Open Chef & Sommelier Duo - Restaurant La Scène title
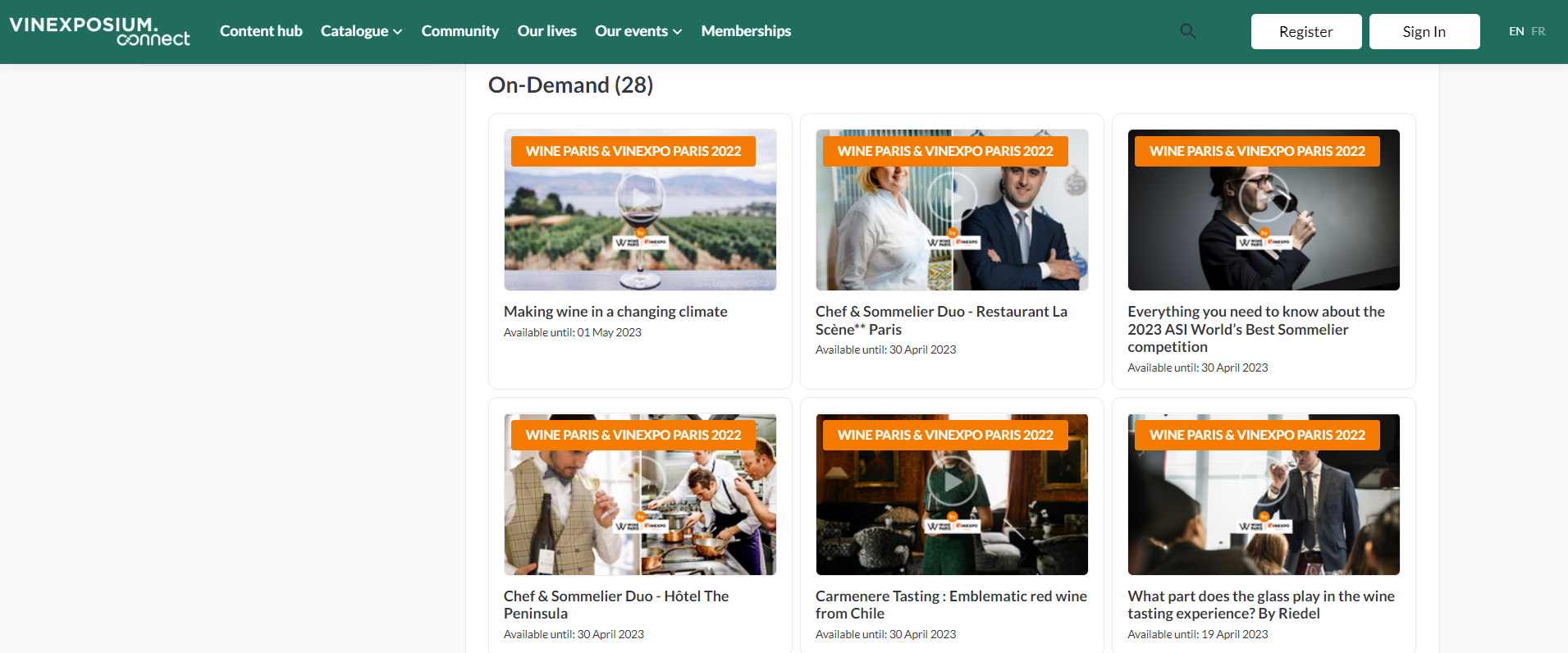The width and height of the screenshot is (1568, 653). (x=941, y=321)
